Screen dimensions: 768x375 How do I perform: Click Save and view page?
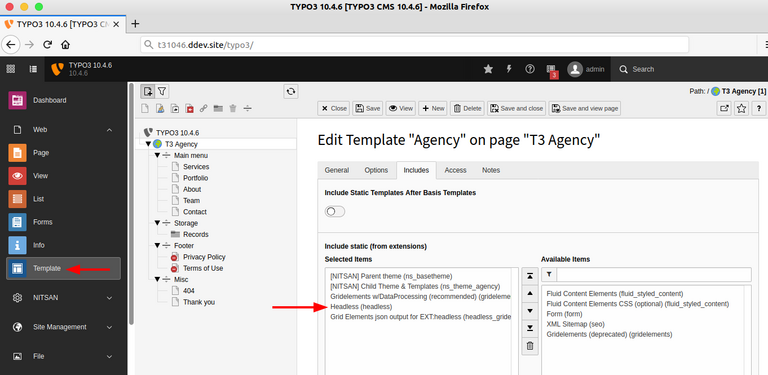point(585,109)
